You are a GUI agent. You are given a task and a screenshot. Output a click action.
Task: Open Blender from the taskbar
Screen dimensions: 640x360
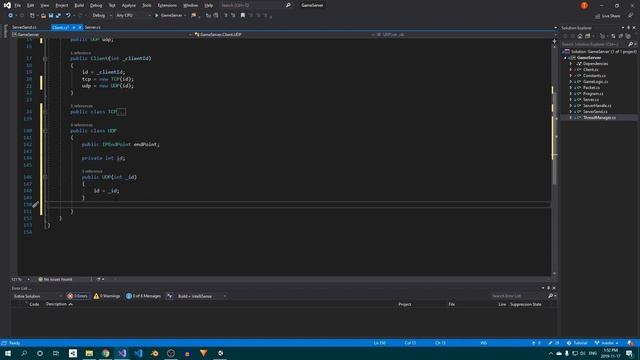(155, 353)
